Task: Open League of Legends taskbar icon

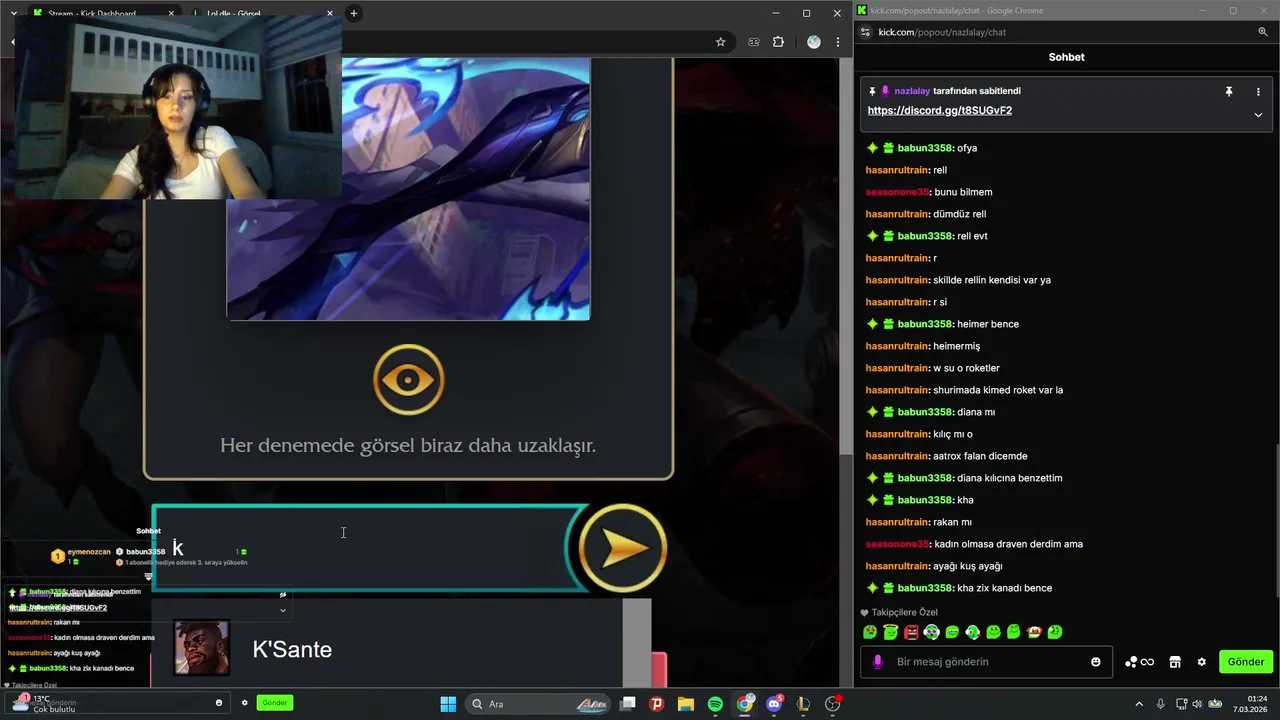Action: coord(803,704)
